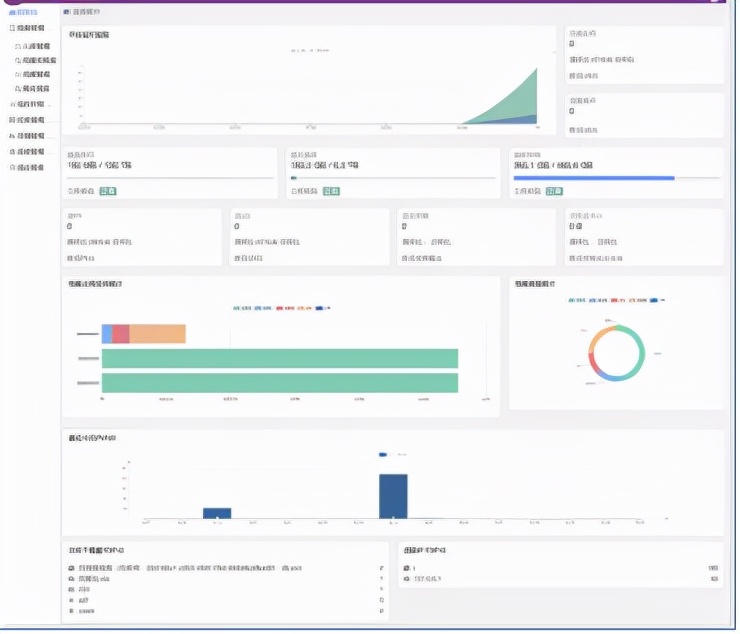This screenshot has height=634, width=740.
Task: Open the last item at the sidebar bottom
Action: [x=27, y=168]
